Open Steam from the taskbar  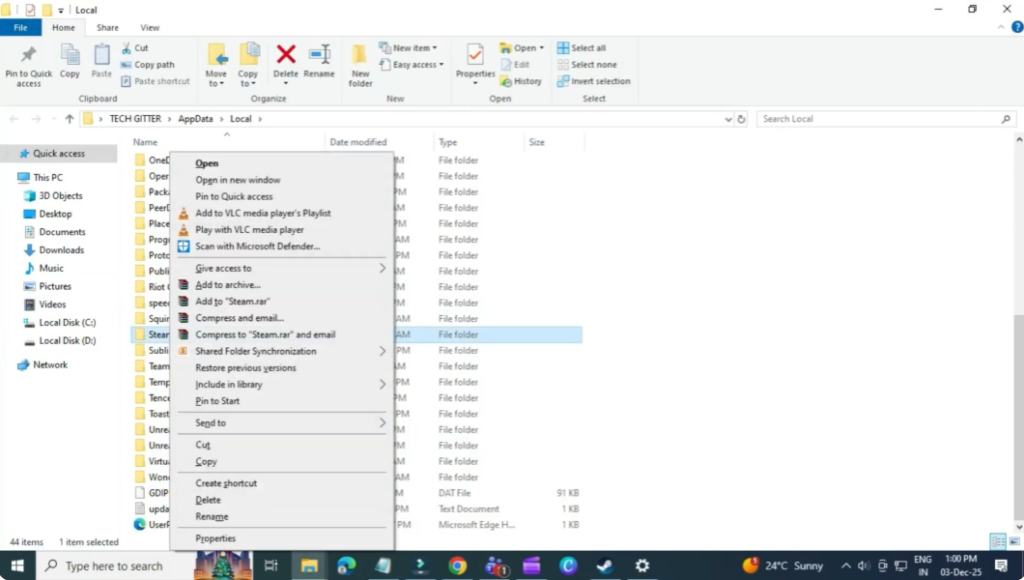(604, 564)
